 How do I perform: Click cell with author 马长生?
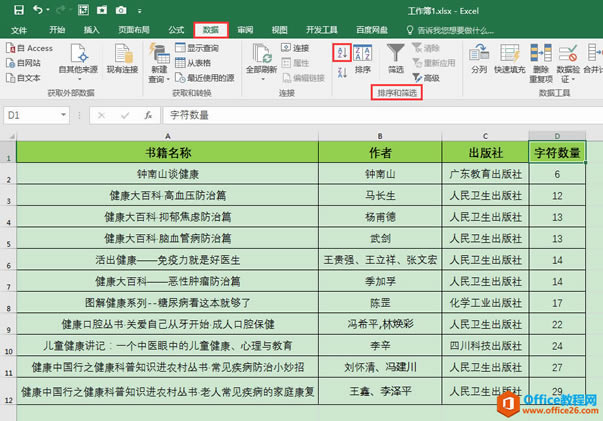click(x=380, y=195)
